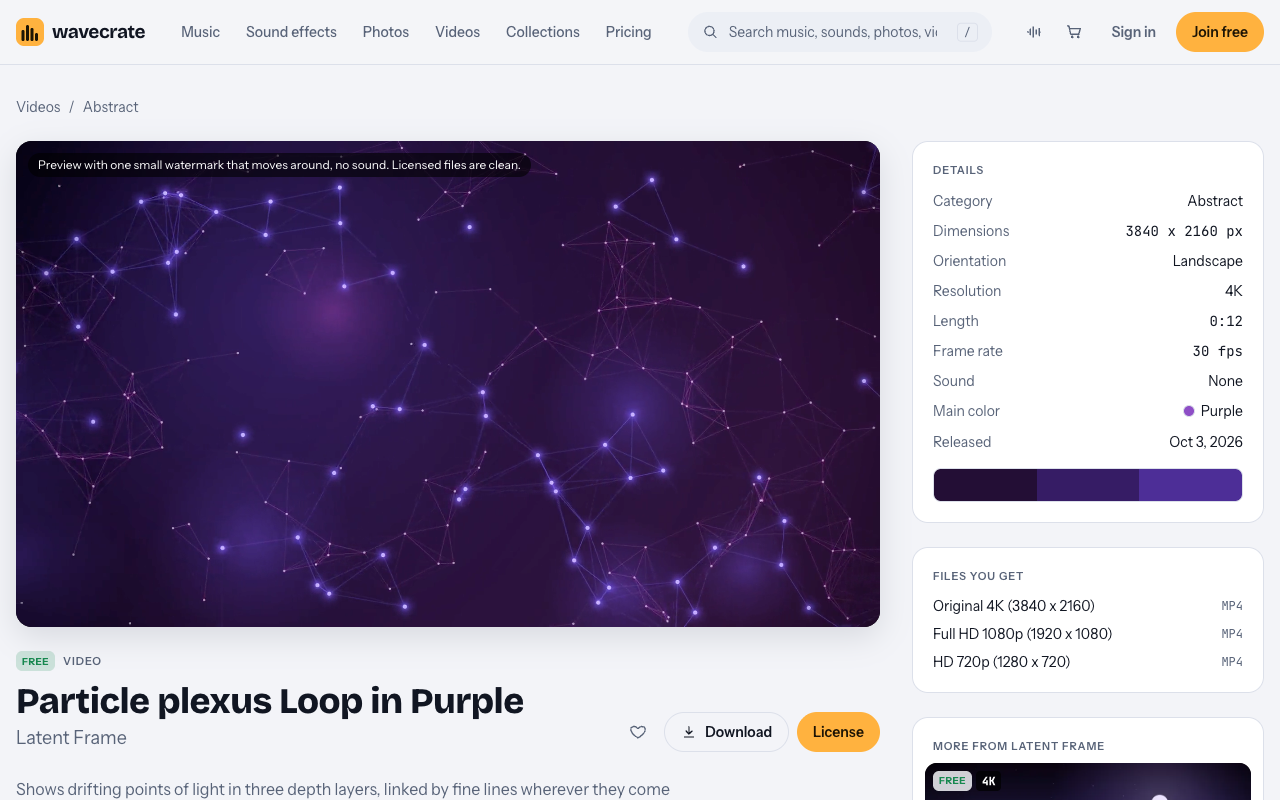Click the None value in the Sound row

1225,381
